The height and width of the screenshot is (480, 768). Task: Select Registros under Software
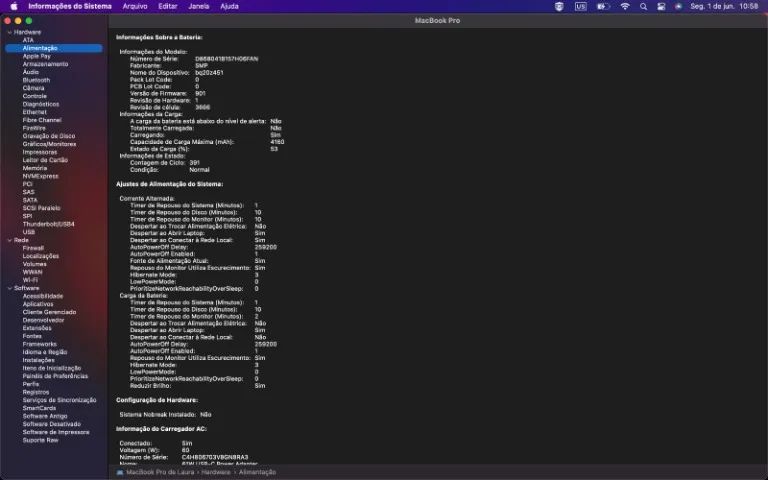coord(35,392)
